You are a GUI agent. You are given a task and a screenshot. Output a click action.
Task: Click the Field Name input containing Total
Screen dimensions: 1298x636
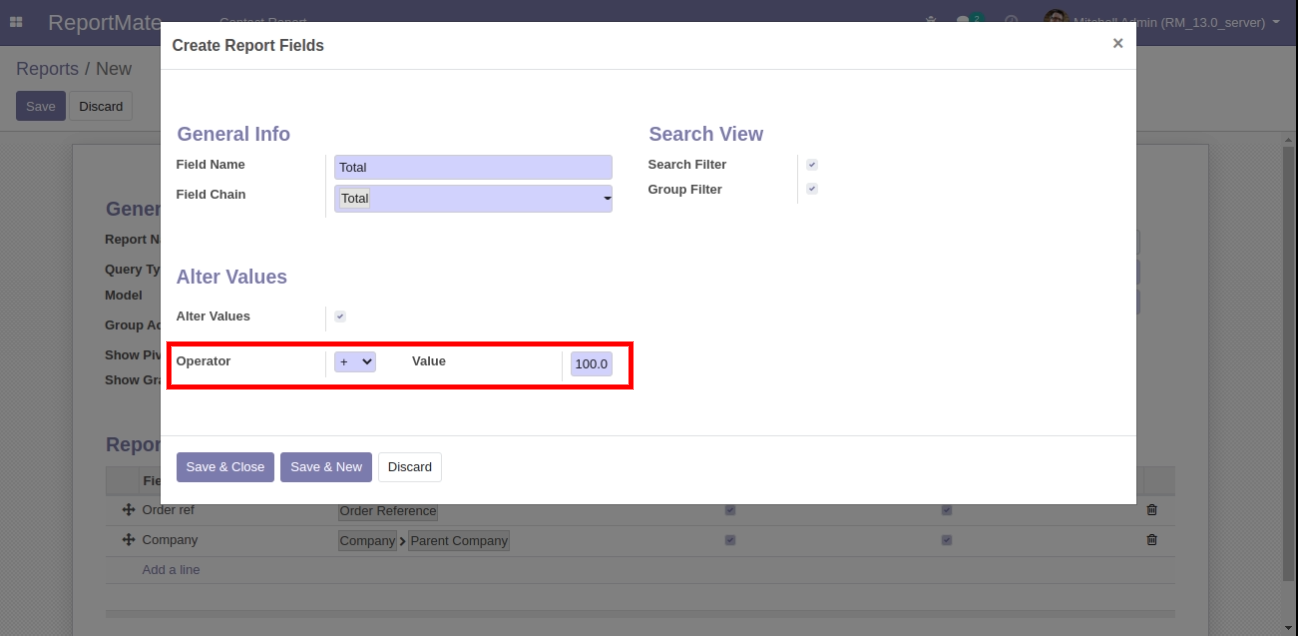tap(472, 168)
